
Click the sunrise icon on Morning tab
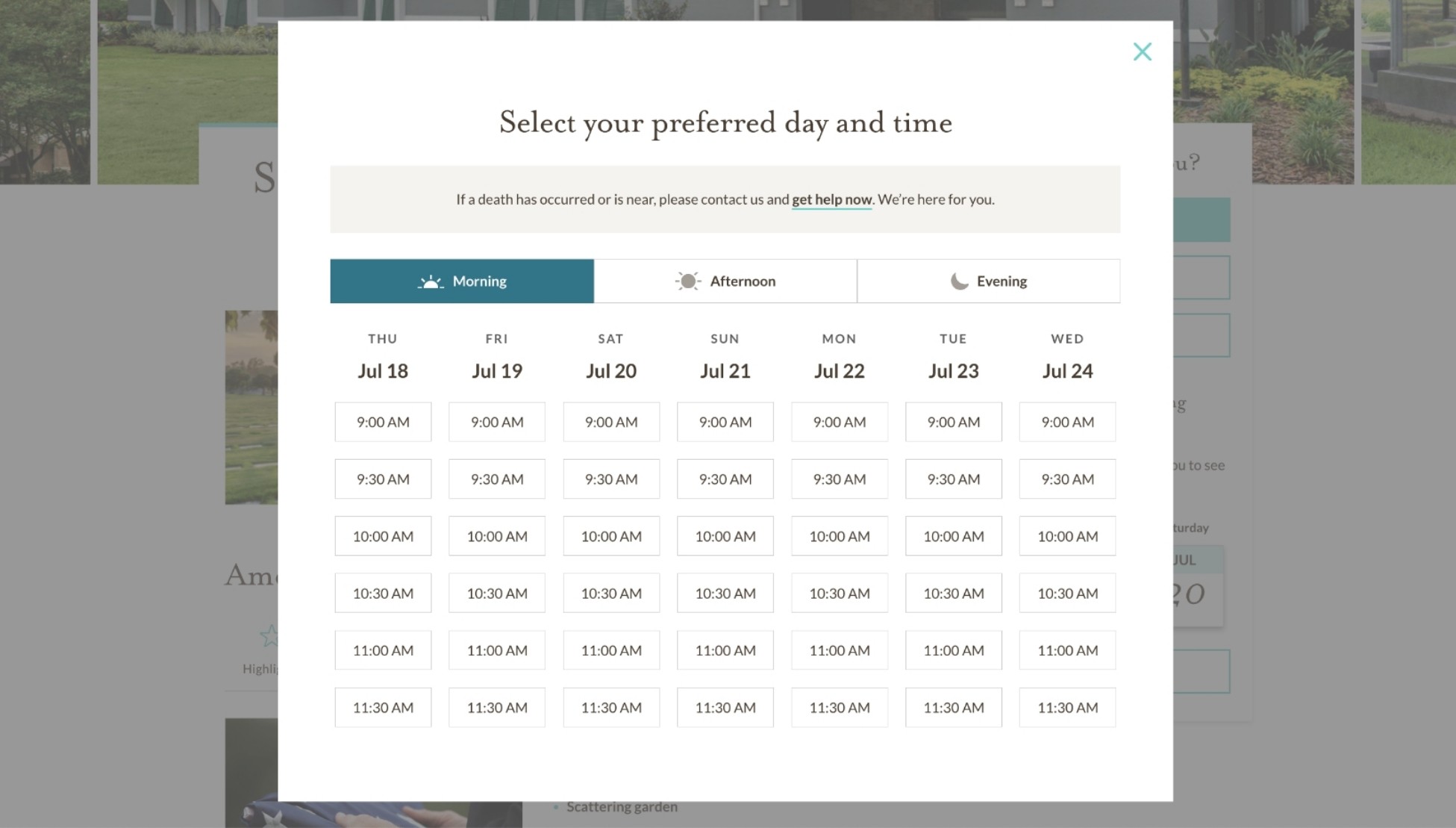coord(431,281)
